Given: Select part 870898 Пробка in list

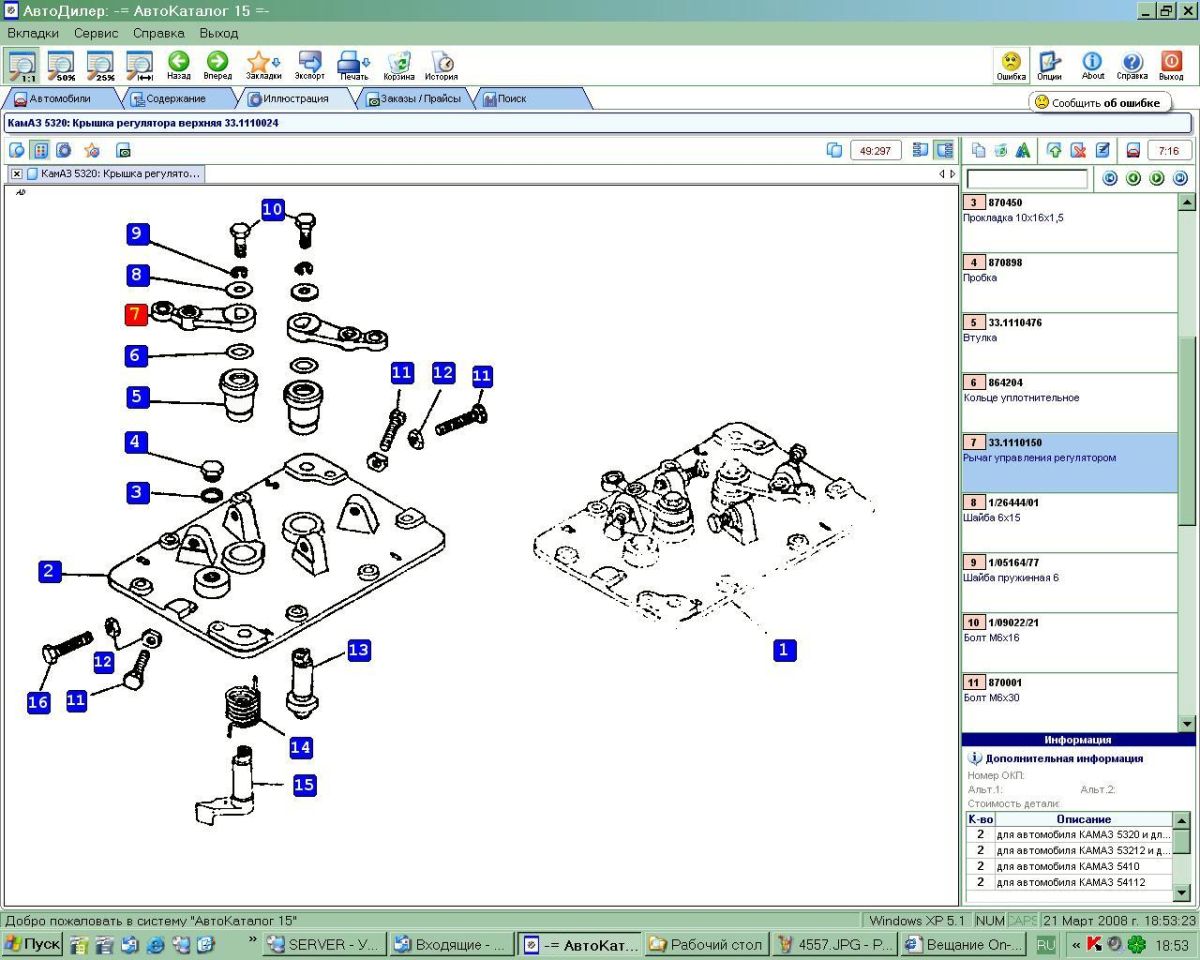Looking at the screenshot, I should tap(1069, 282).
